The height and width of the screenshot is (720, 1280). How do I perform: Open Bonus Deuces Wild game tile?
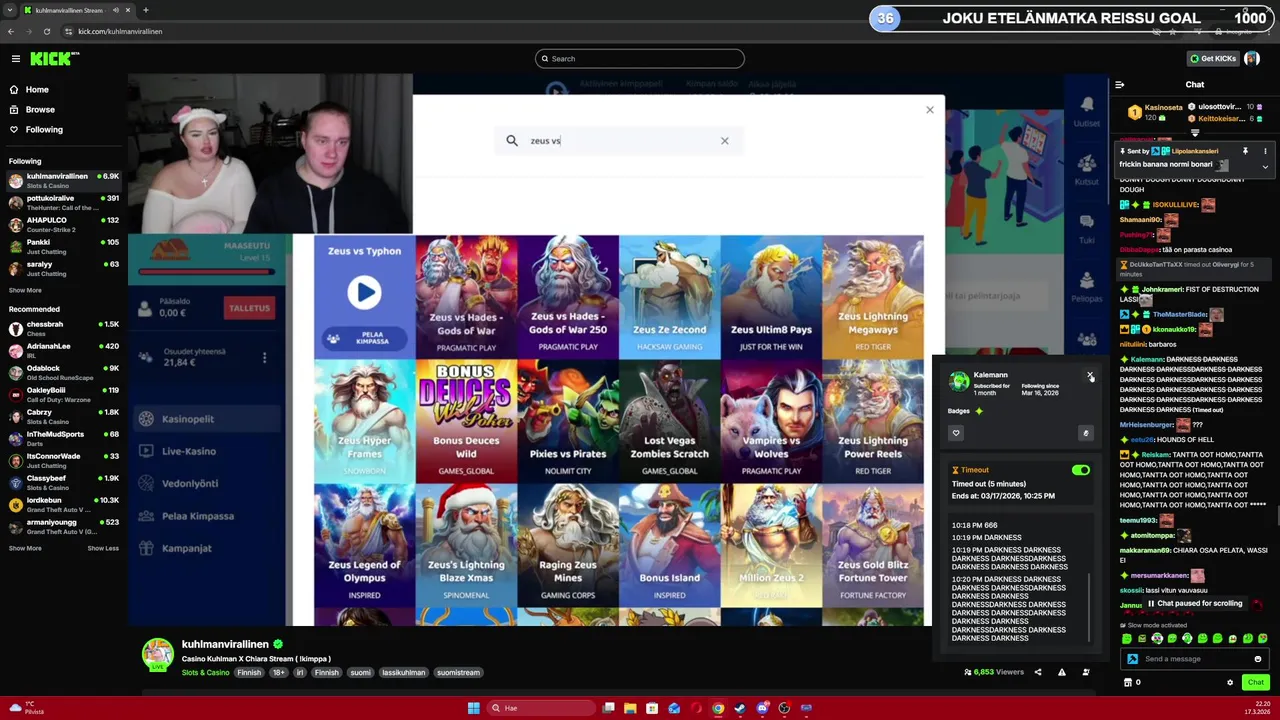coord(466,421)
